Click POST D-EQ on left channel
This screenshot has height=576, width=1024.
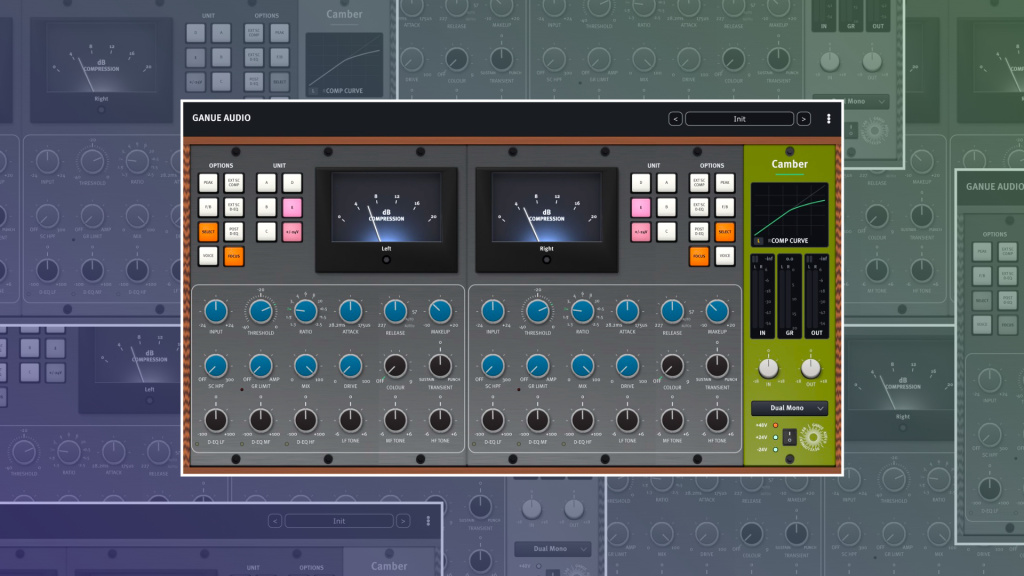click(x=234, y=232)
